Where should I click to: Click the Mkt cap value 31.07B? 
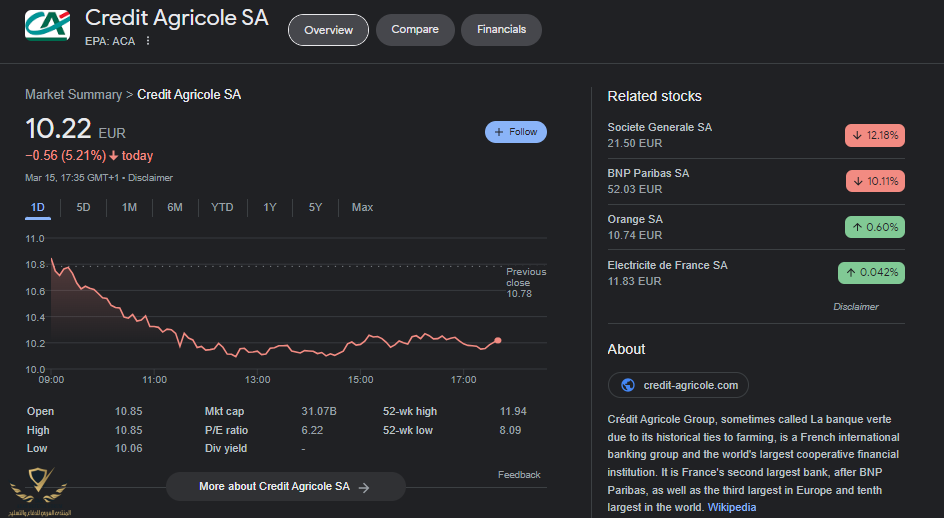coord(319,411)
